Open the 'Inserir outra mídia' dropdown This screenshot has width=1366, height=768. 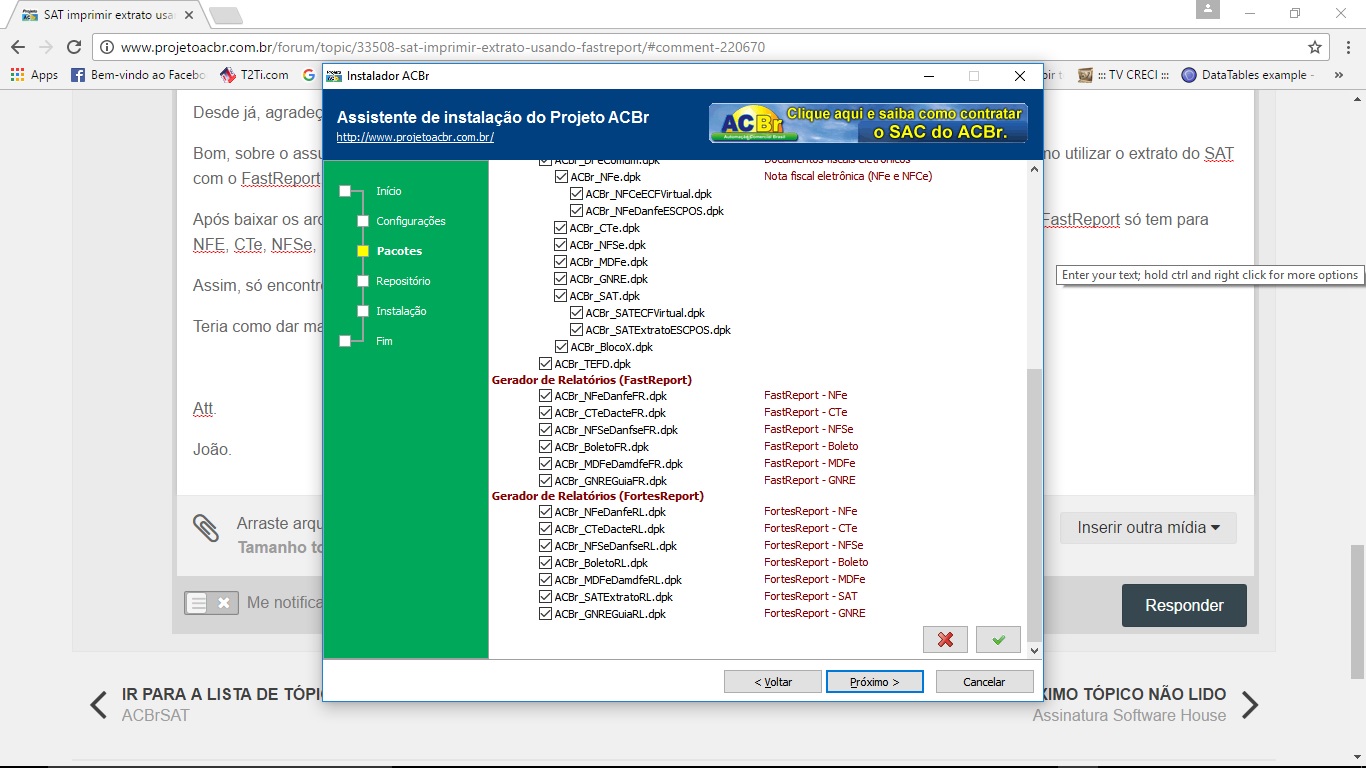[1148, 528]
